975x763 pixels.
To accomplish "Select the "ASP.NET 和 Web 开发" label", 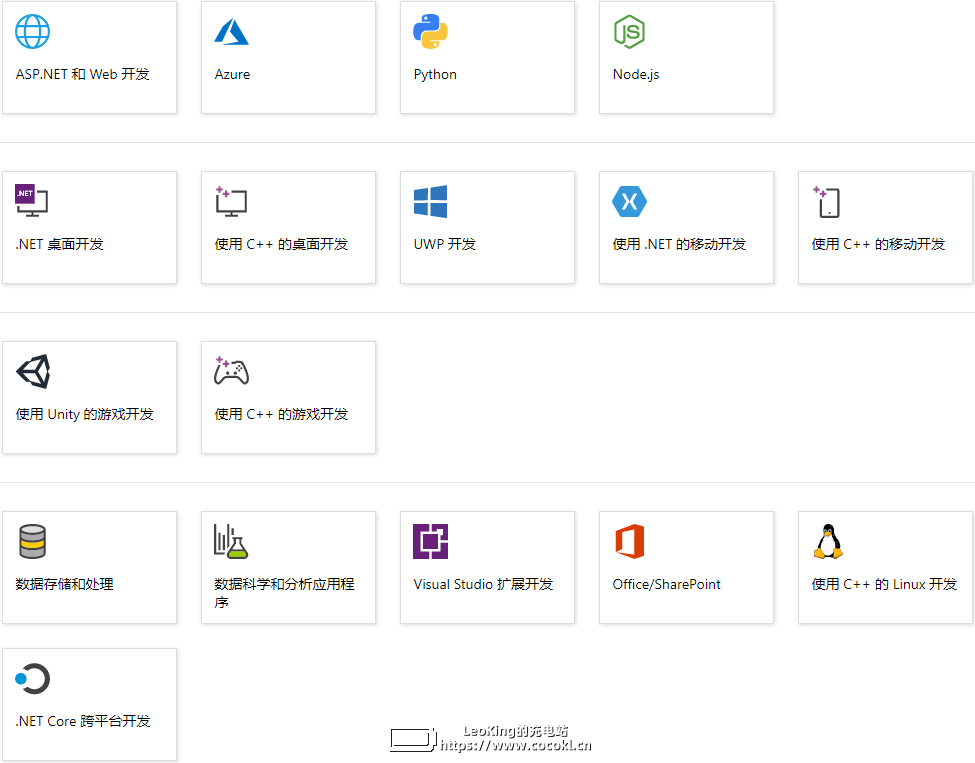I will pos(83,74).
